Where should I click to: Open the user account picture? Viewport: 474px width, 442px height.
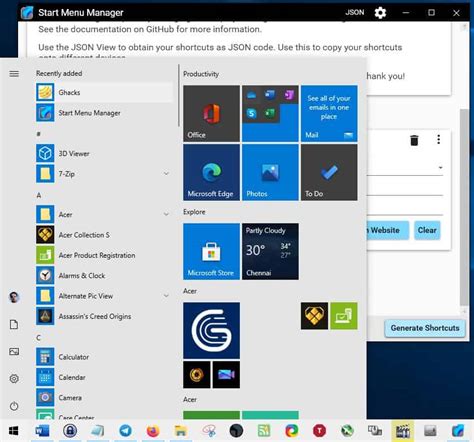click(x=14, y=297)
